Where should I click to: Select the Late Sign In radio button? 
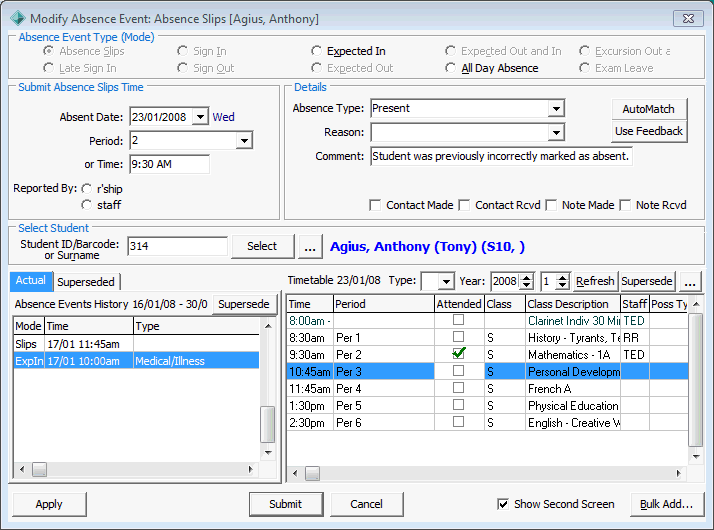[48, 68]
